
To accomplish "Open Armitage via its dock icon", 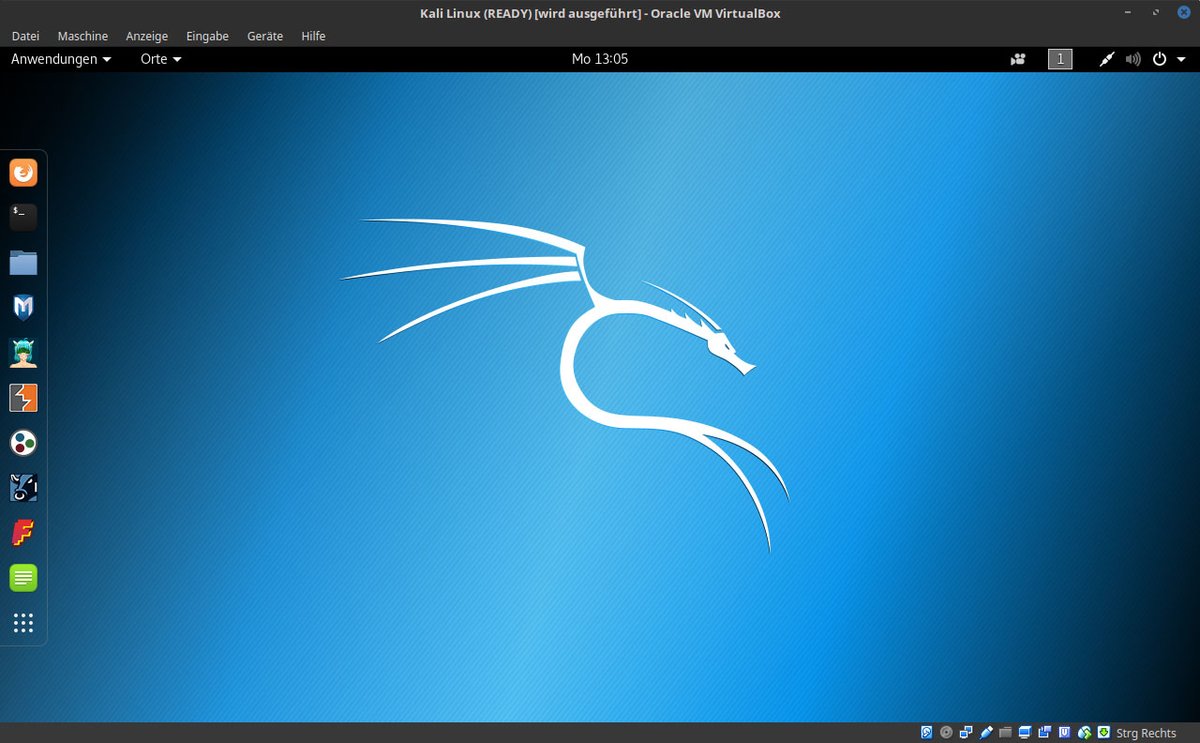I will click(23, 352).
